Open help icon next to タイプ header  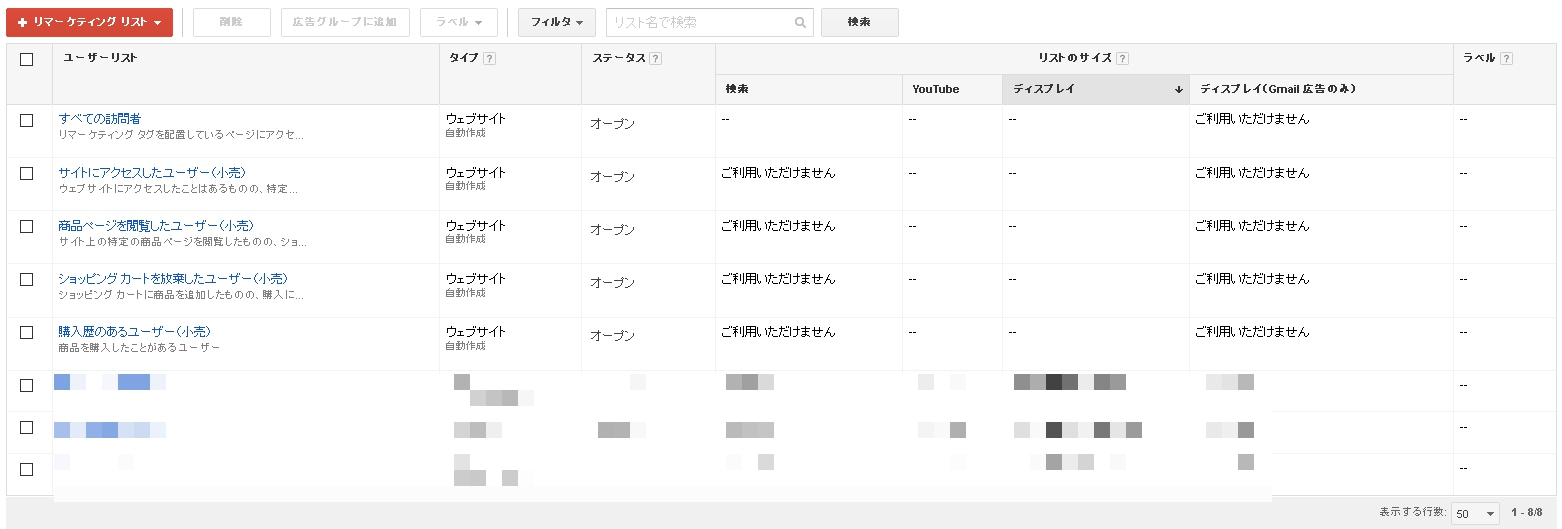tap(489, 58)
